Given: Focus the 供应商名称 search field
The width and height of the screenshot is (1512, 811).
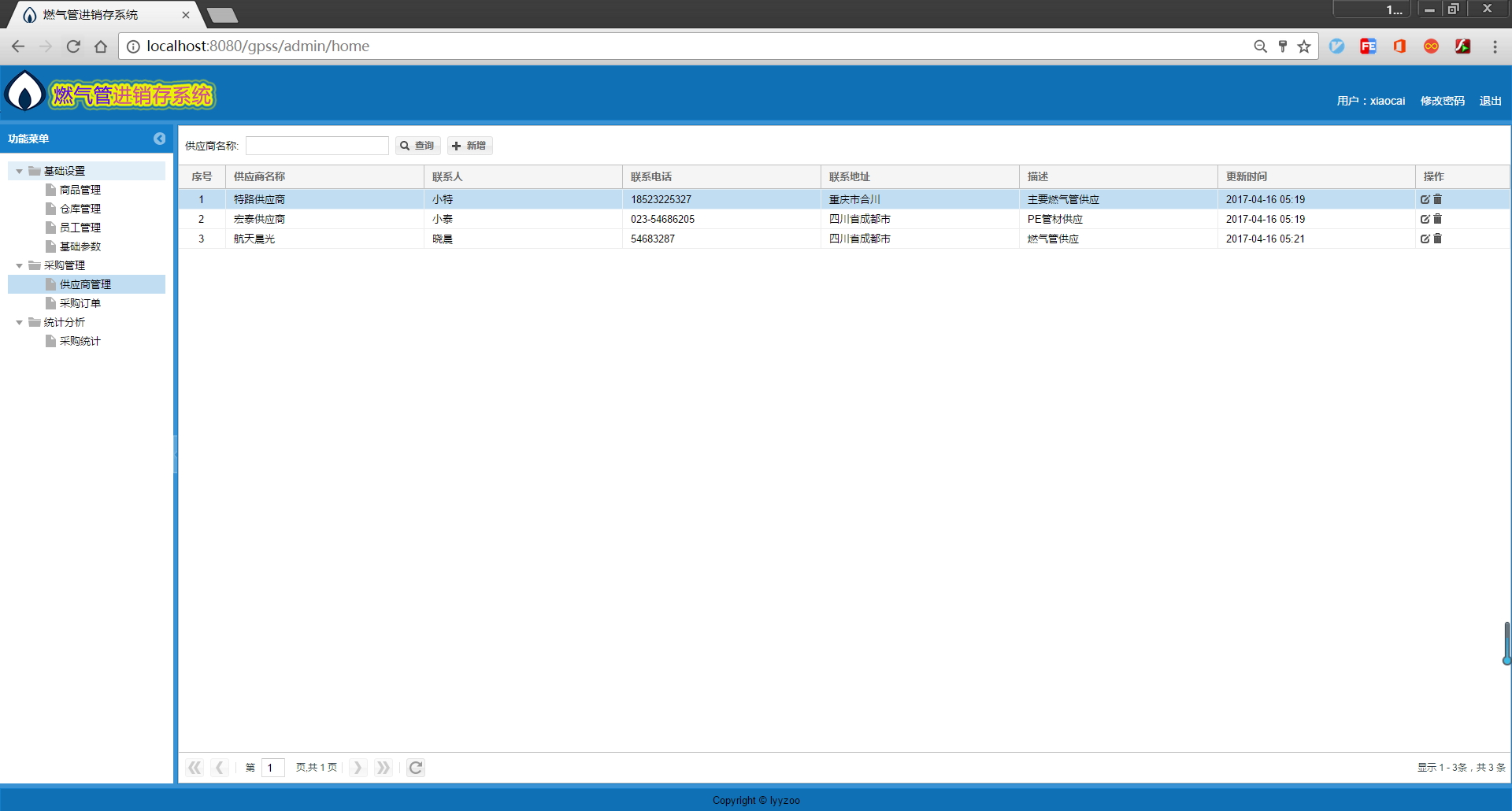Looking at the screenshot, I should coord(317,146).
